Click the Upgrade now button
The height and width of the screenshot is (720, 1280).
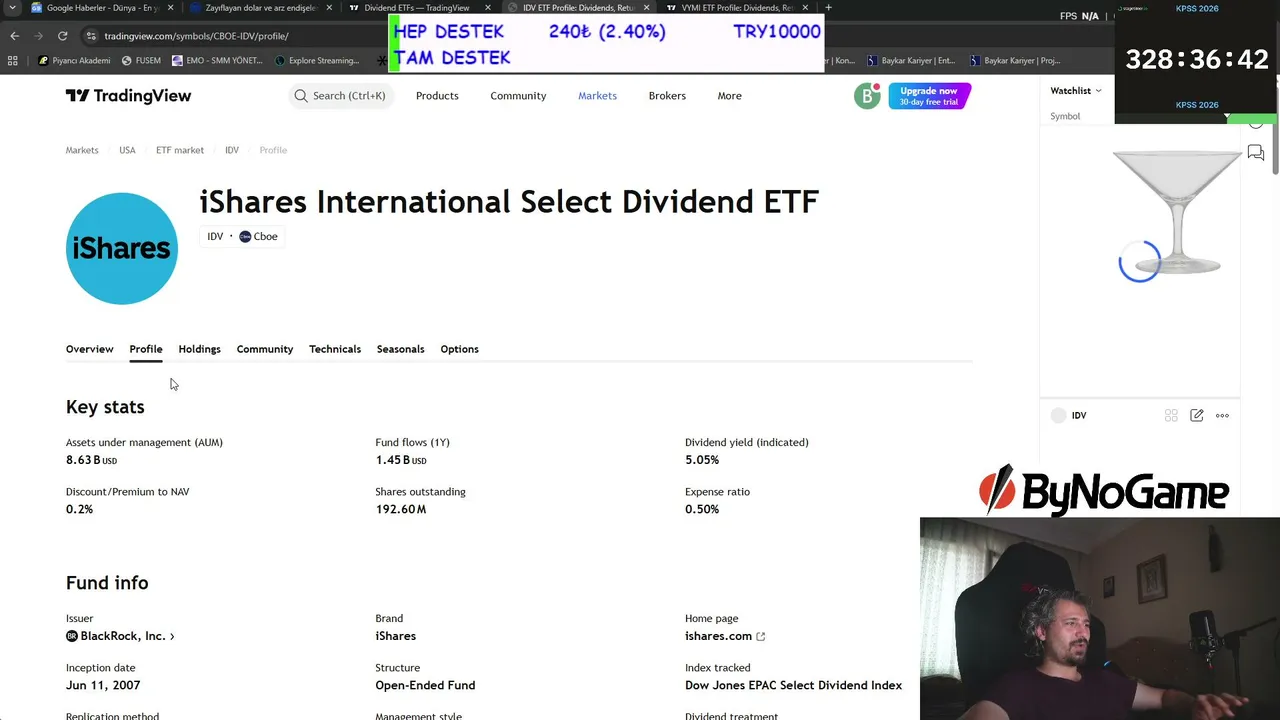coord(929,96)
